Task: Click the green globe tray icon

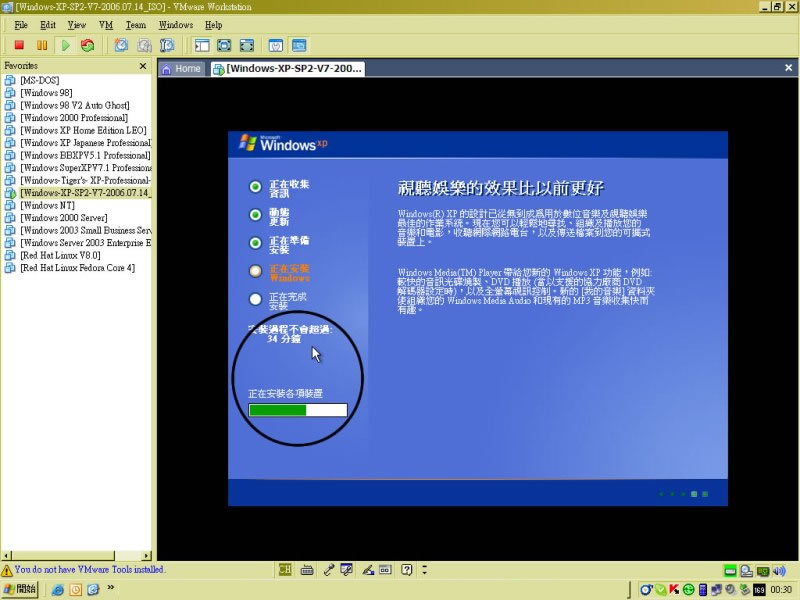Action: (x=688, y=590)
